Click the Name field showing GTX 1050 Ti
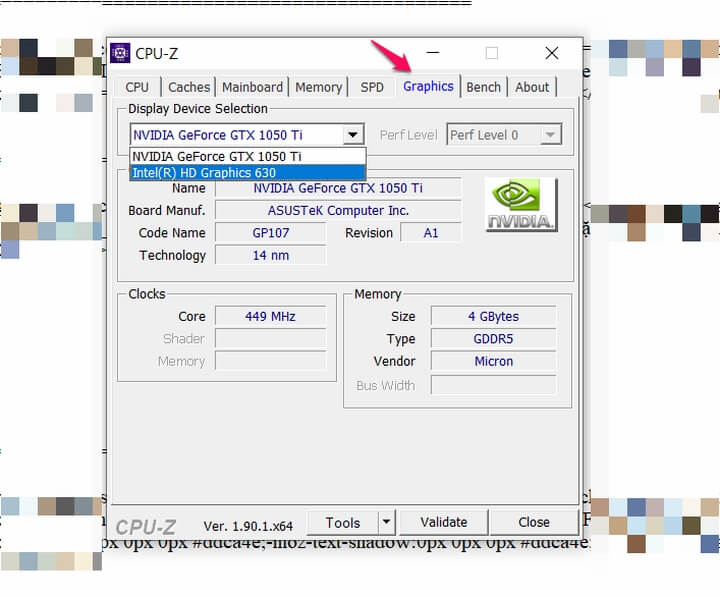 [x=338, y=188]
